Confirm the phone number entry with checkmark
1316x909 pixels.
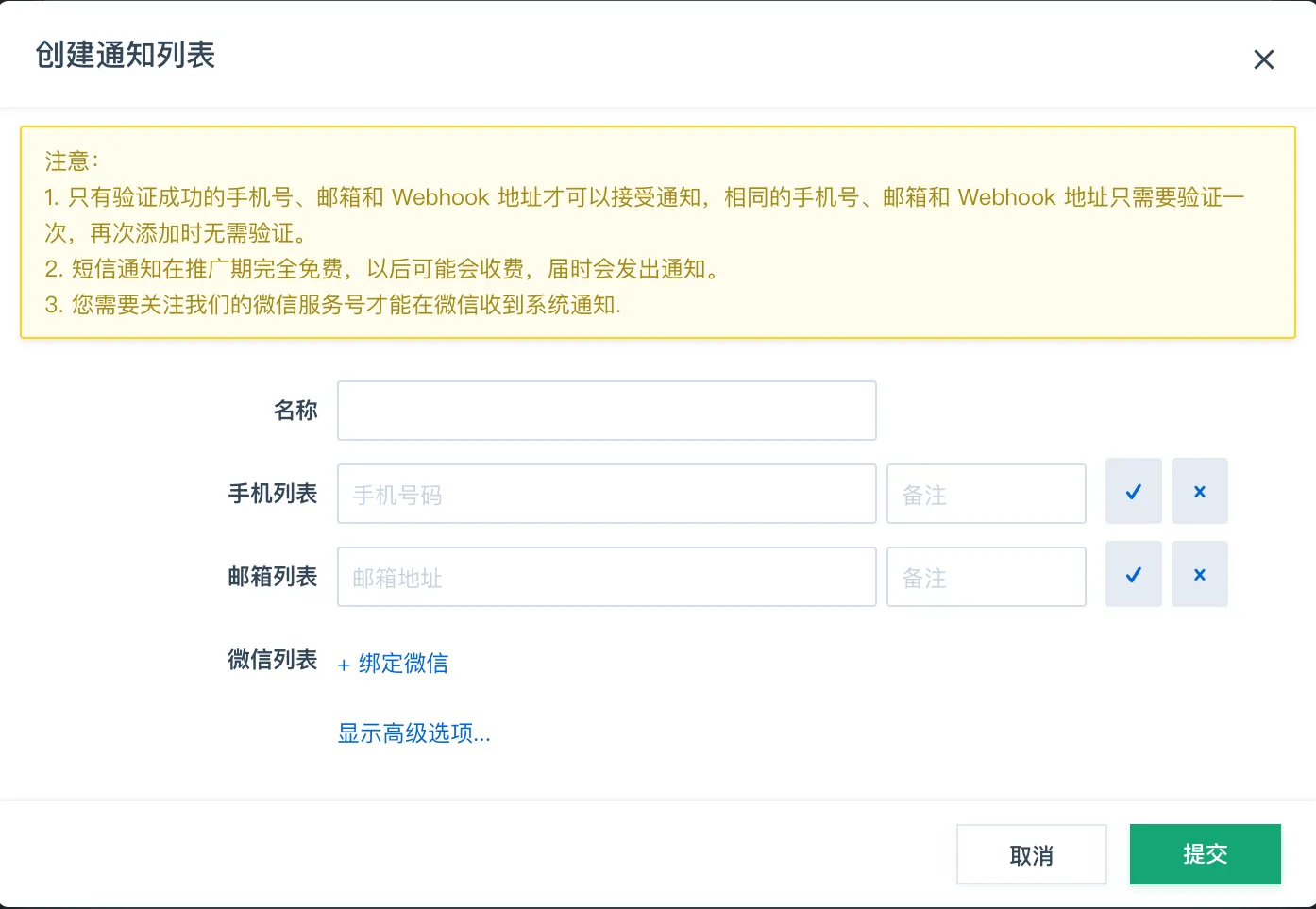tap(1133, 492)
